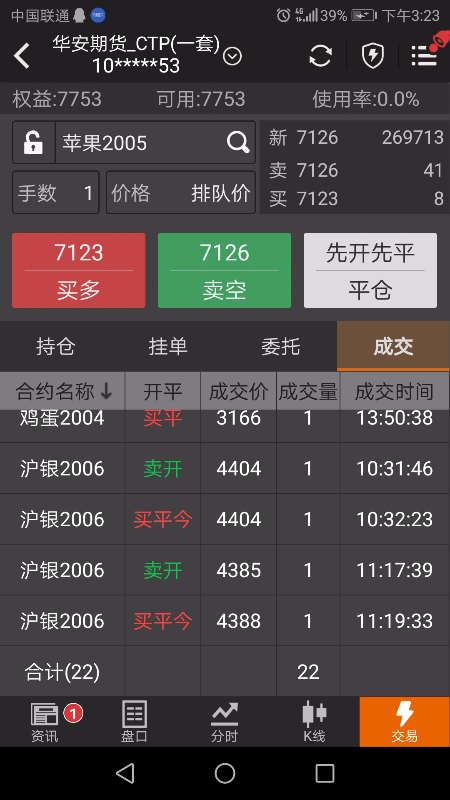450x800 pixels.
Task: Edit the 手数 lots field
Action: point(56,192)
